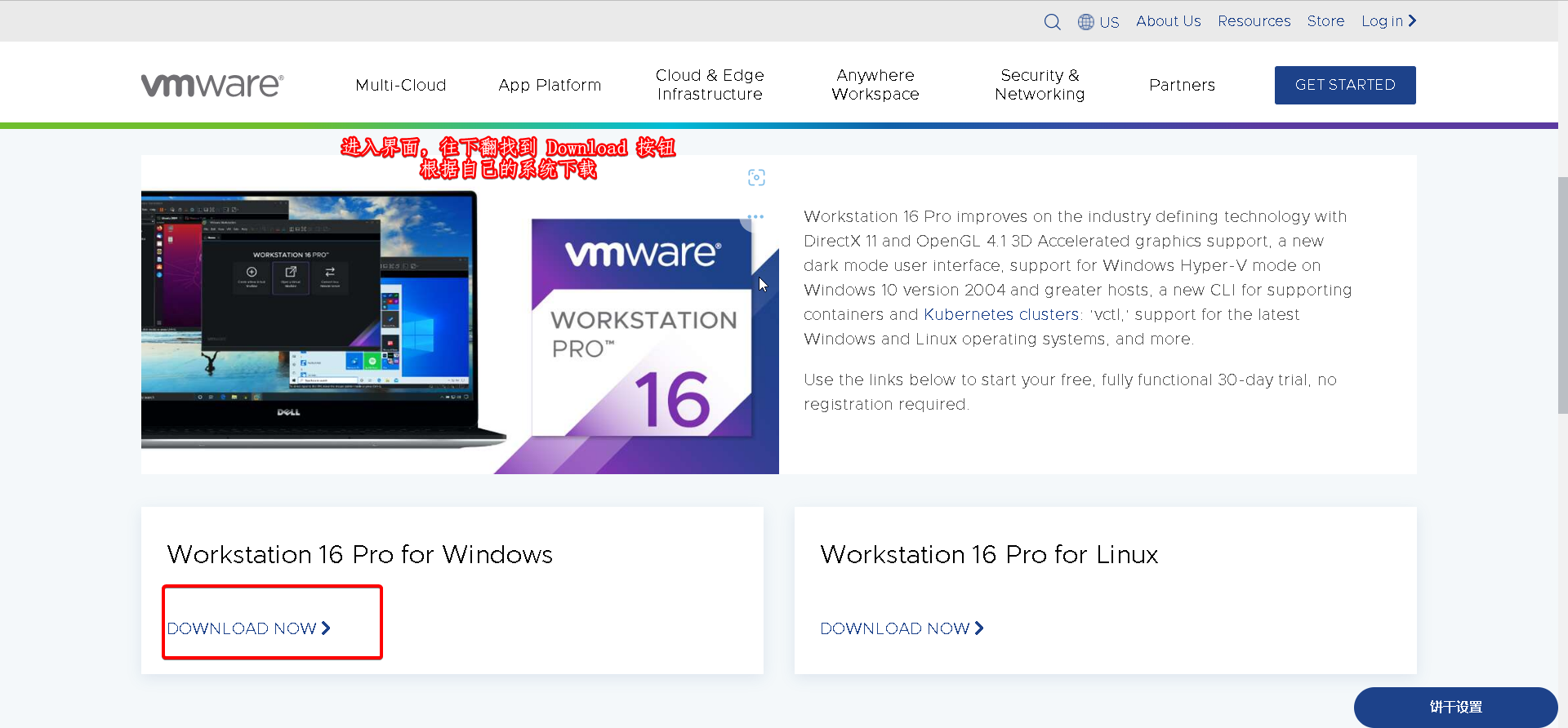Image resolution: width=1568 pixels, height=728 pixels.
Task: Click the globe region icon
Action: 1085,22
